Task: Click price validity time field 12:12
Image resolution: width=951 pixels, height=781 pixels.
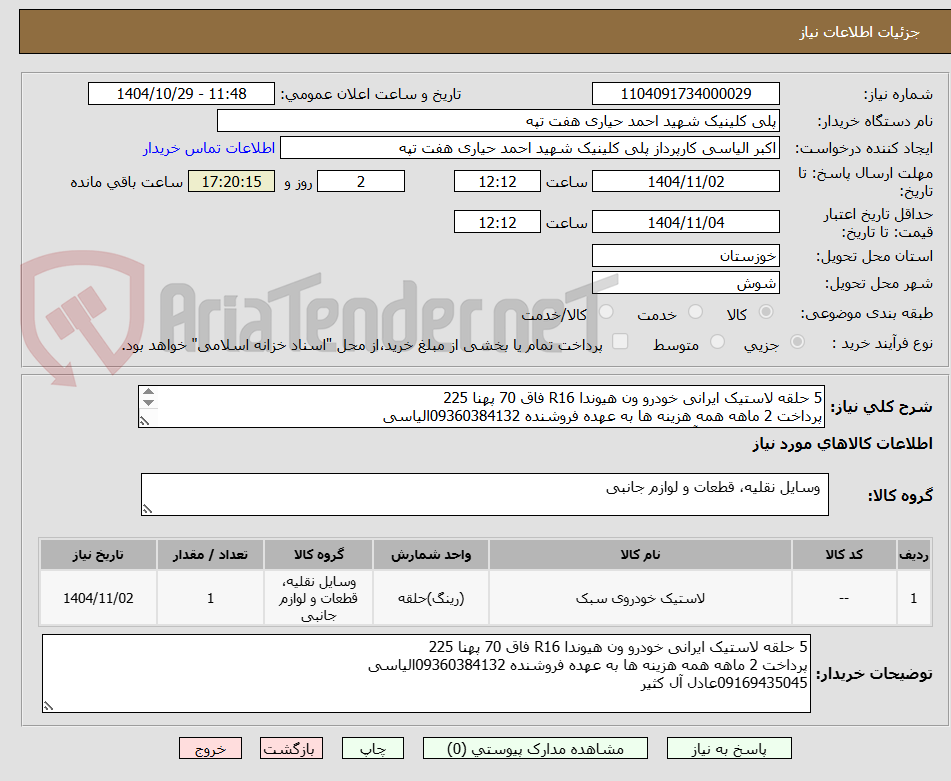Action: point(497,222)
